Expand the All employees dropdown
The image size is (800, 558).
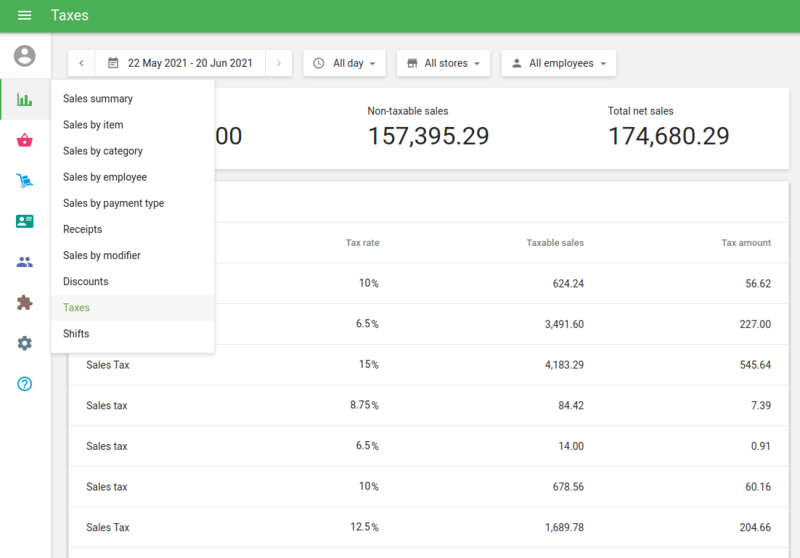click(559, 63)
